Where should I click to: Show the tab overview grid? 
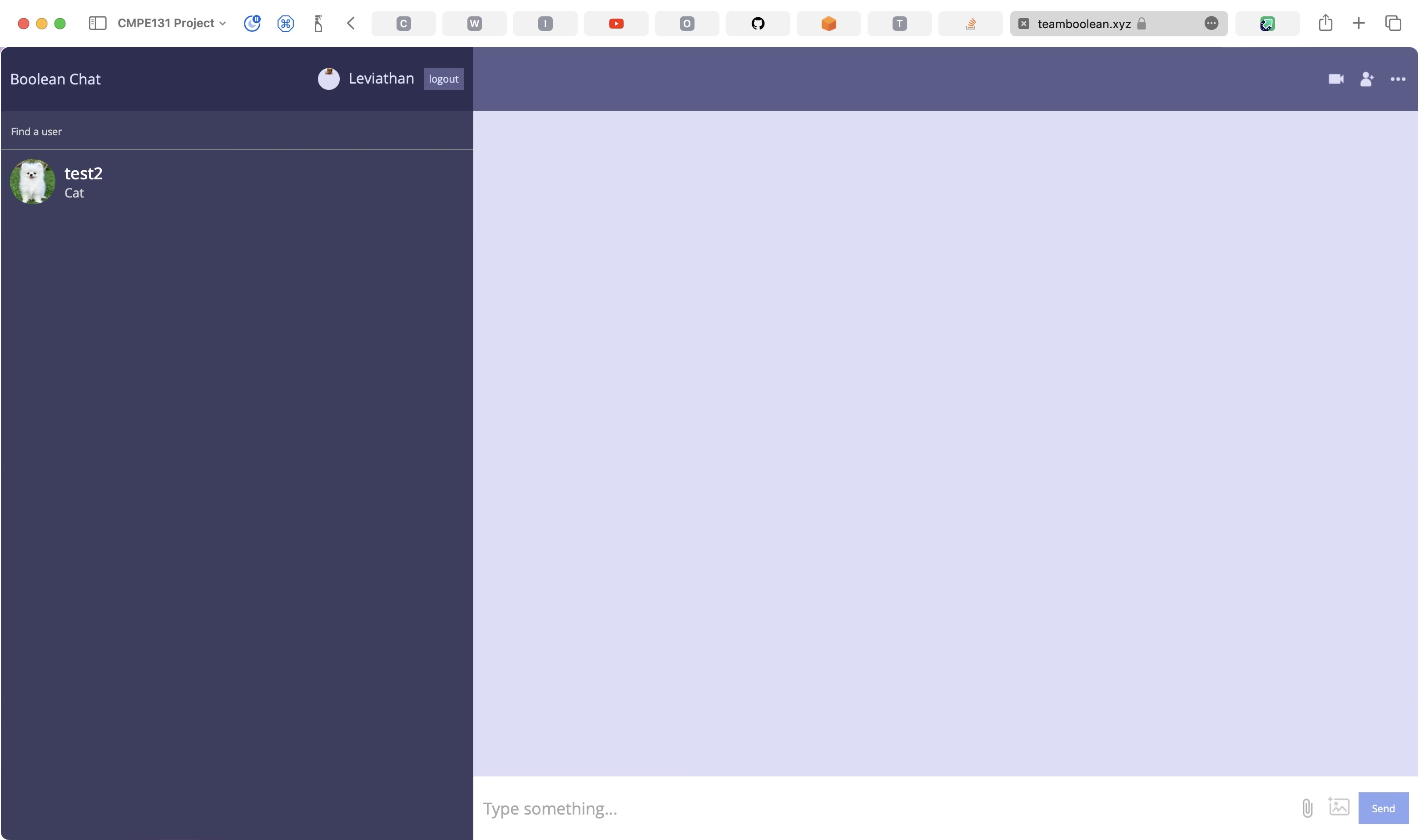tap(1394, 23)
